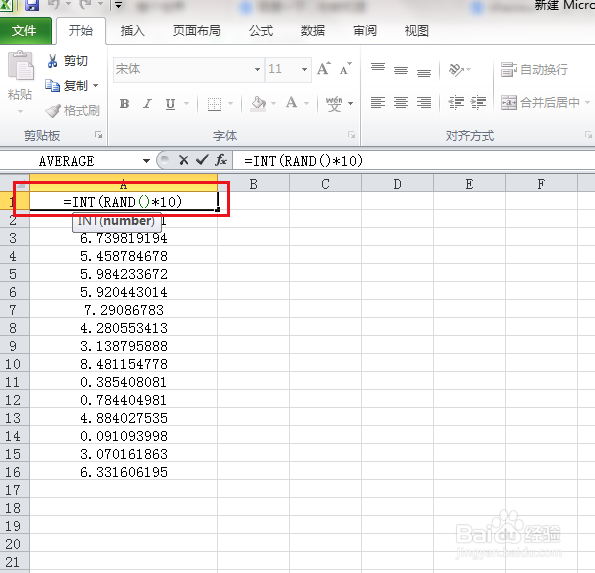Image resolution: width=595 pixels, height=573 pixels.
Task: Click cell containing 6.331606195
Action: (123, 472)
